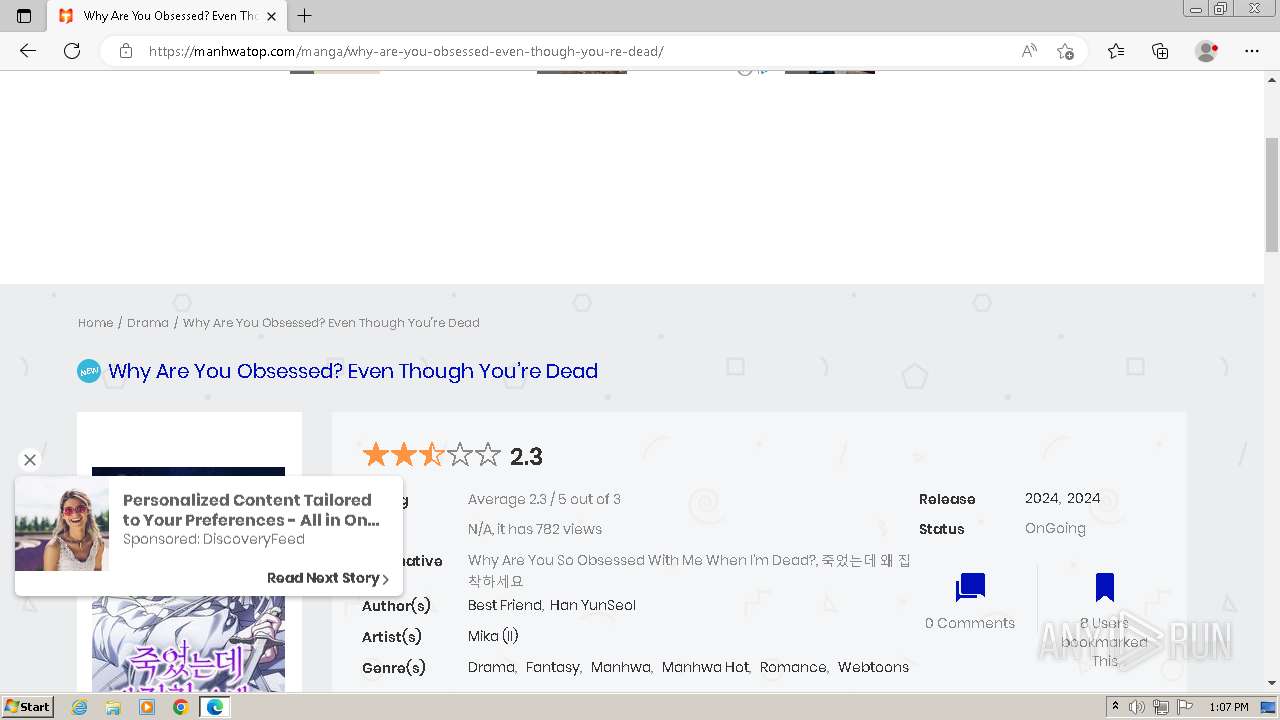Click the clock showing 1:07 PM

click(1229, 707)
